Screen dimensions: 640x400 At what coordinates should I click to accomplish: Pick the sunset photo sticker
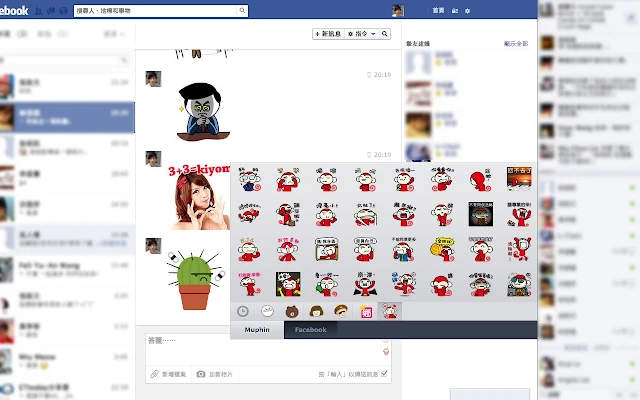[519, 178]
